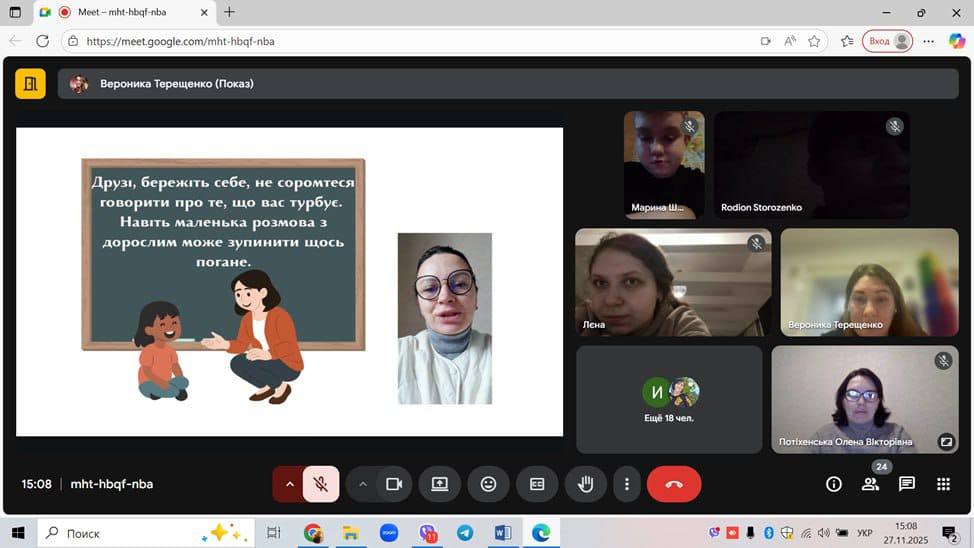Click the yellow rooms icon at top left
Screen dimensions: 974x548
point(30,84)
